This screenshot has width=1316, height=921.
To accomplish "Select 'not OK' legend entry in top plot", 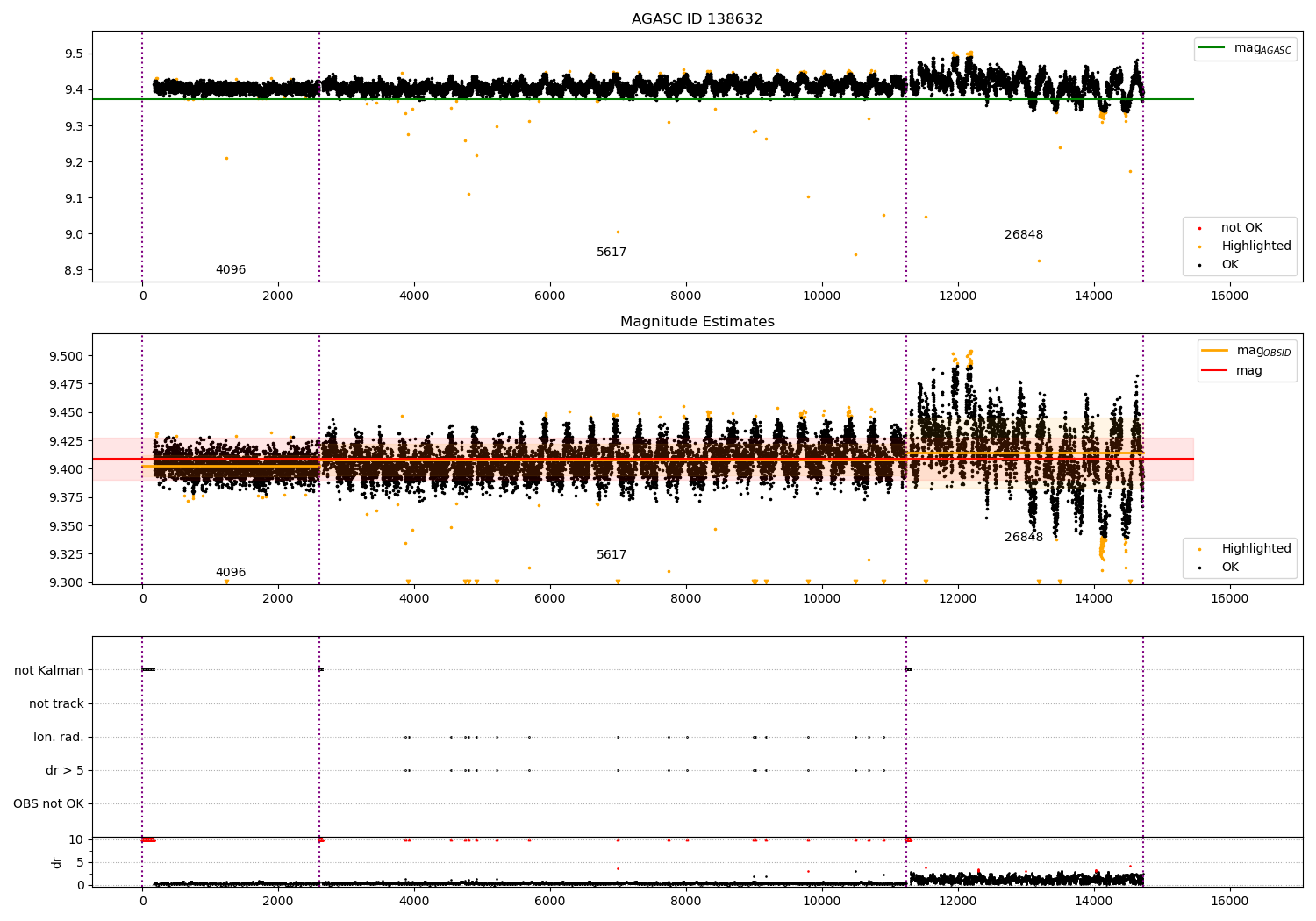I will 1241,228.
